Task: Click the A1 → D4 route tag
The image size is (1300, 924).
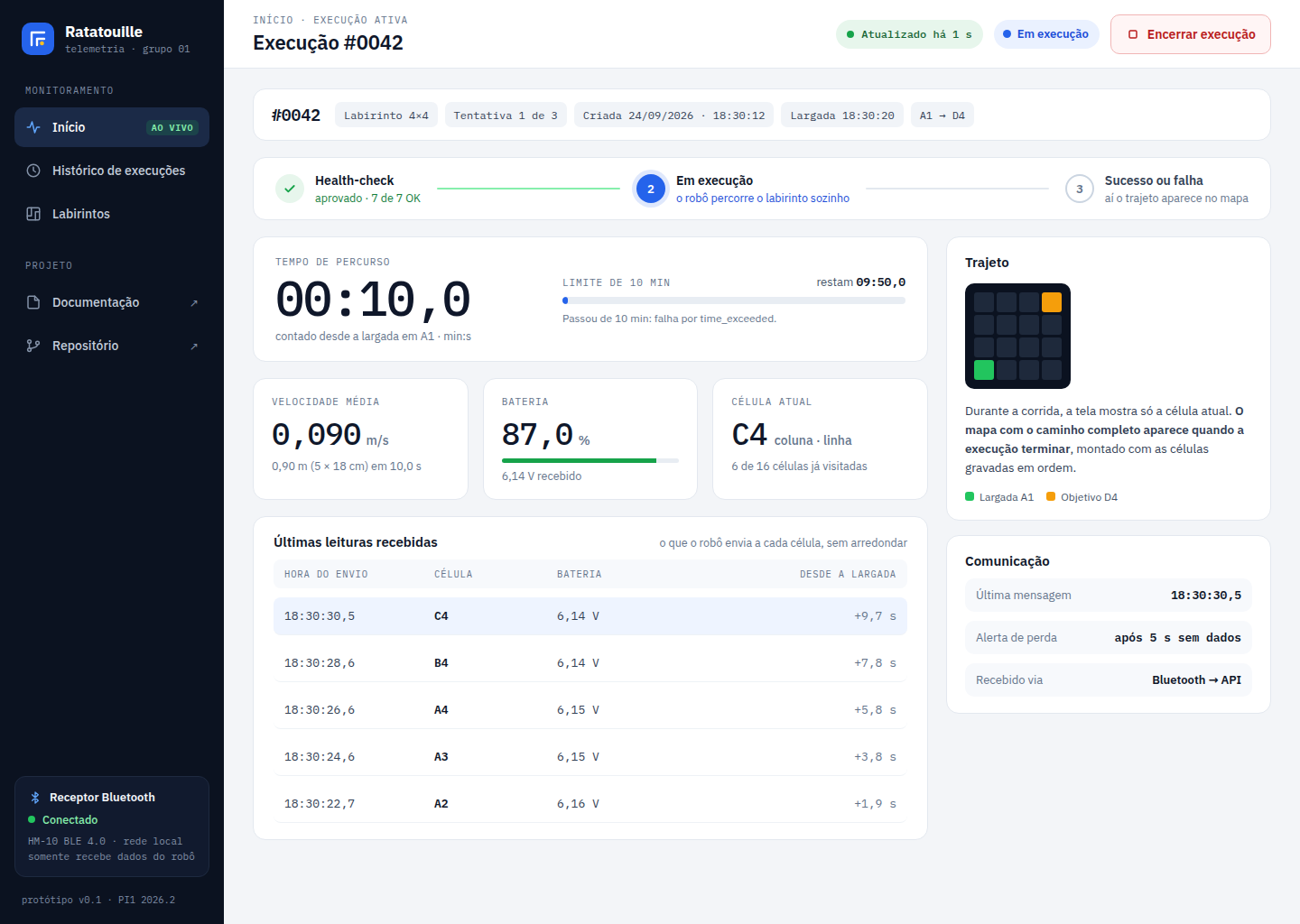Action: [942, 115]
